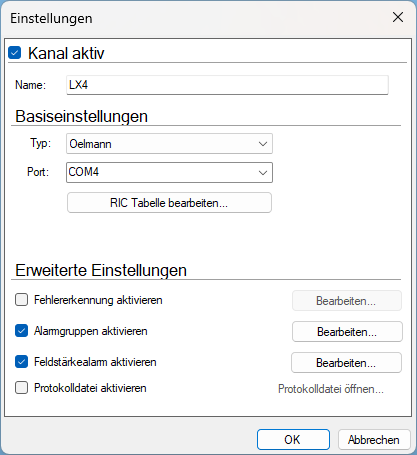Click the Name input field containing LX4
This screenshot has height=455, width=417.
tap(227, 85)
